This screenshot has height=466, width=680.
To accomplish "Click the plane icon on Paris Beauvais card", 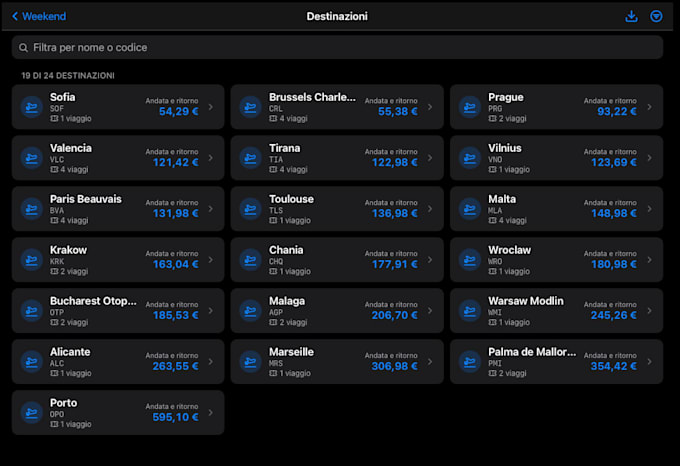I will (x=32, y=209).
